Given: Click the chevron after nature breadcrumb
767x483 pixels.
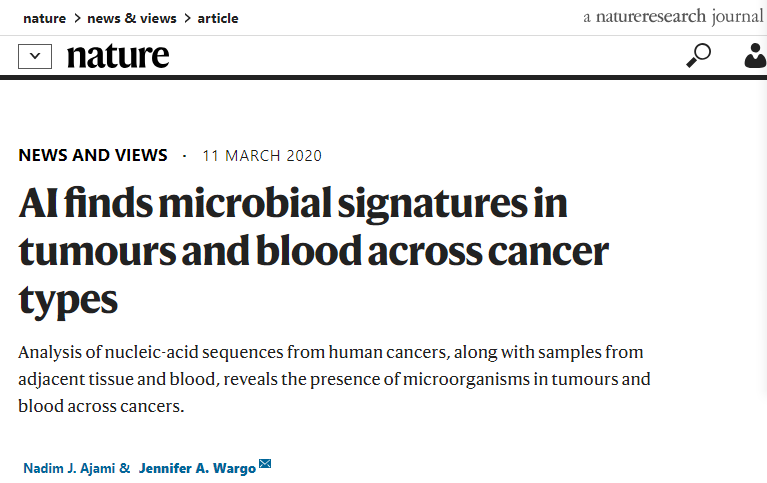Looking at the screenshot, I should pyautogui.click(x=77, y=19).
